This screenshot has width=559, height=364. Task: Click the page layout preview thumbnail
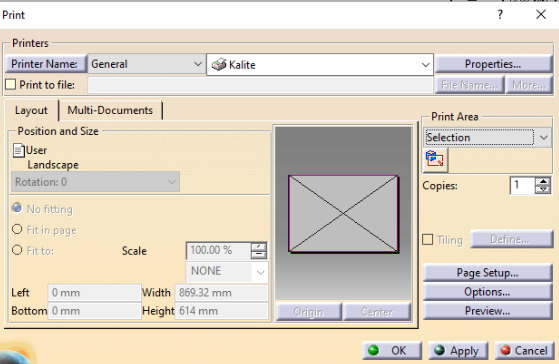[343, 214]
